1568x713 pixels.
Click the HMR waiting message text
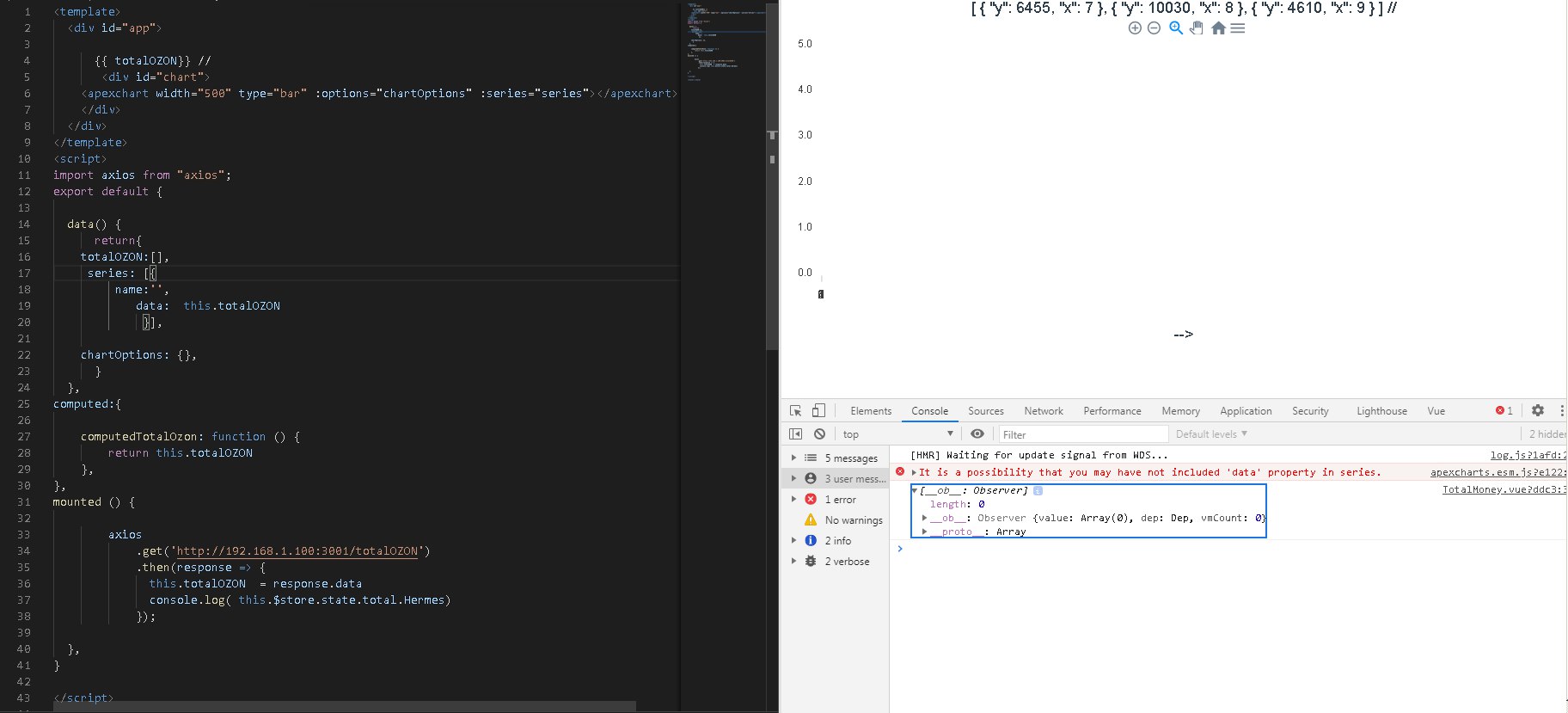(x=1039, y=455)
